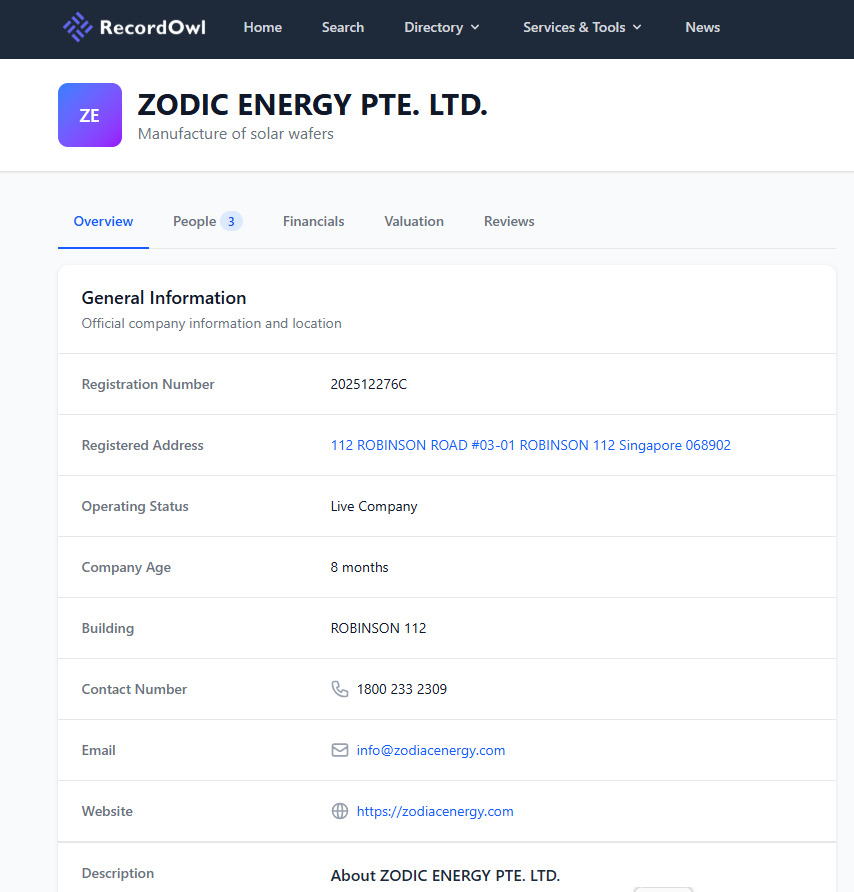Viewport: 854px width, 892px height.
Task: Open the Search page
Action: click(x=343, y=27)
